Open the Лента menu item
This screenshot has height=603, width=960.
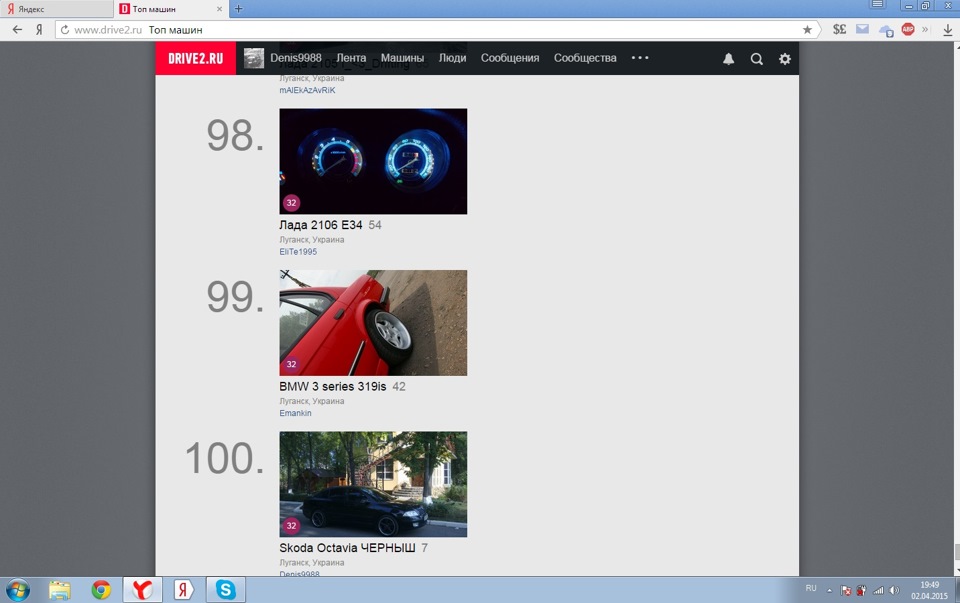[x=351, y=58]
